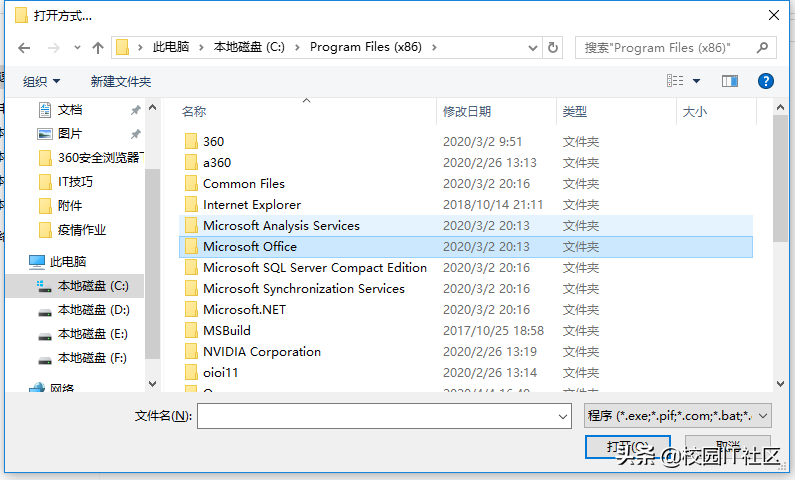Select 此电脑 in the address breadcrumb

171,47
